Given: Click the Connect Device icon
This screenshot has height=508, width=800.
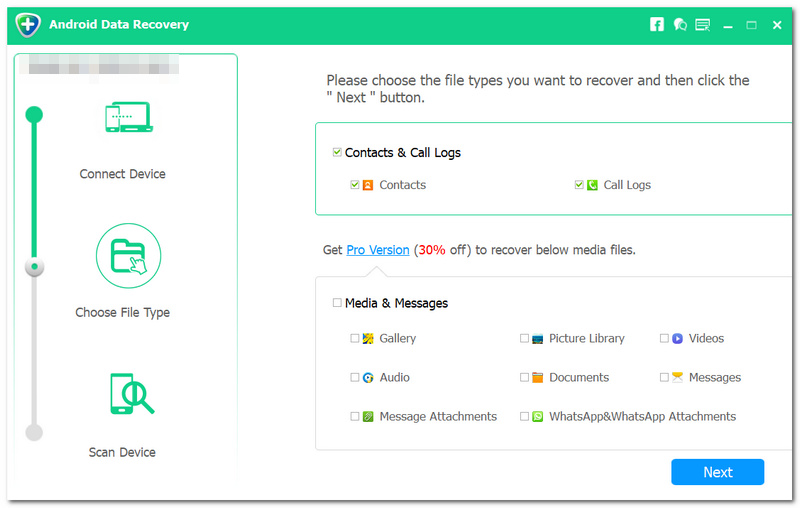Looking at the screenshot, I should [129, 117].
